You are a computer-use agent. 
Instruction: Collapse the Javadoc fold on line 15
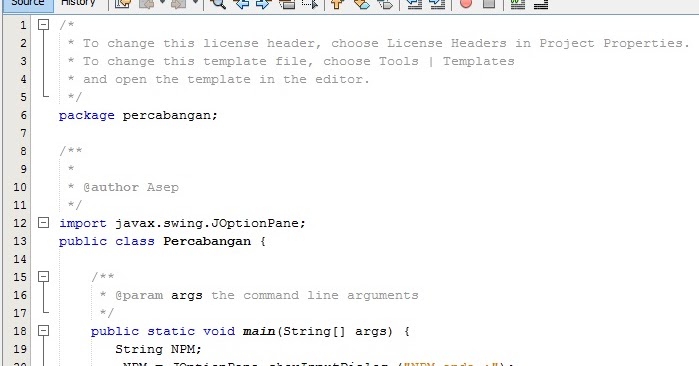pyautogui.click(x=43, y=277)
